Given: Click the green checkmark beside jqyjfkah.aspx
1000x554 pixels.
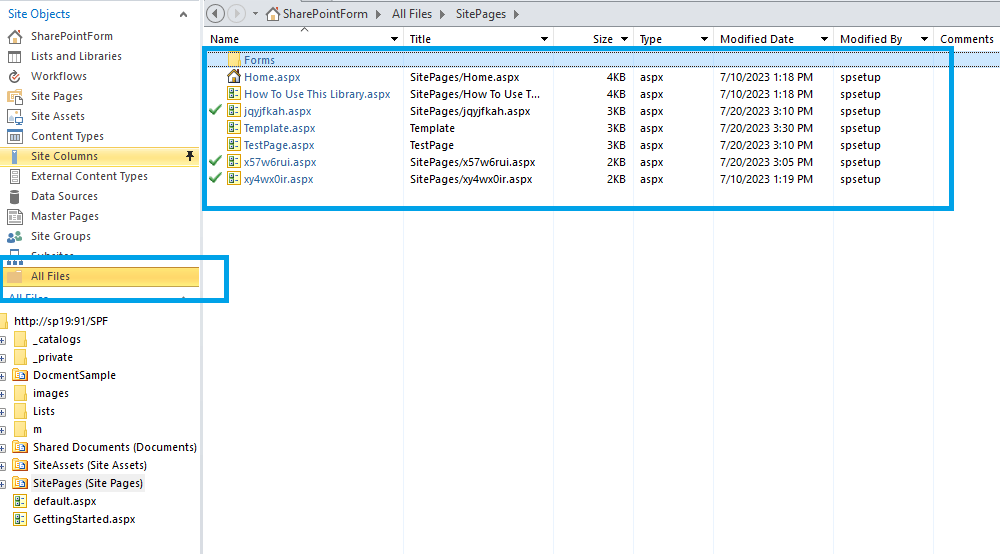Looking at the screenshot, I should [x=216, y=110].
